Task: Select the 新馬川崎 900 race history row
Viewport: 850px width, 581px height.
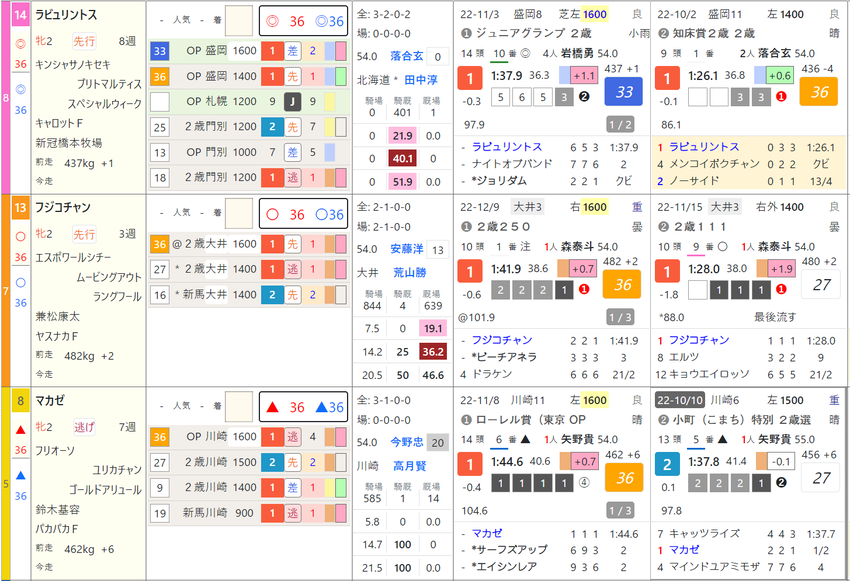Action: 249,513
